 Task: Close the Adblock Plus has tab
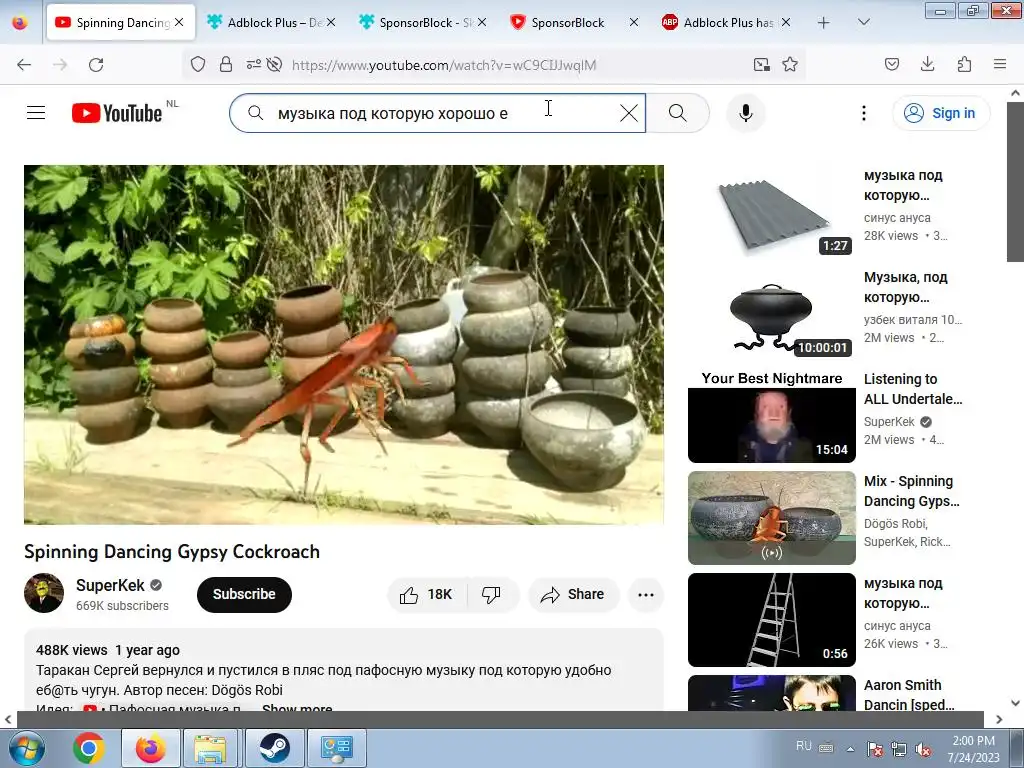[786, 22]
